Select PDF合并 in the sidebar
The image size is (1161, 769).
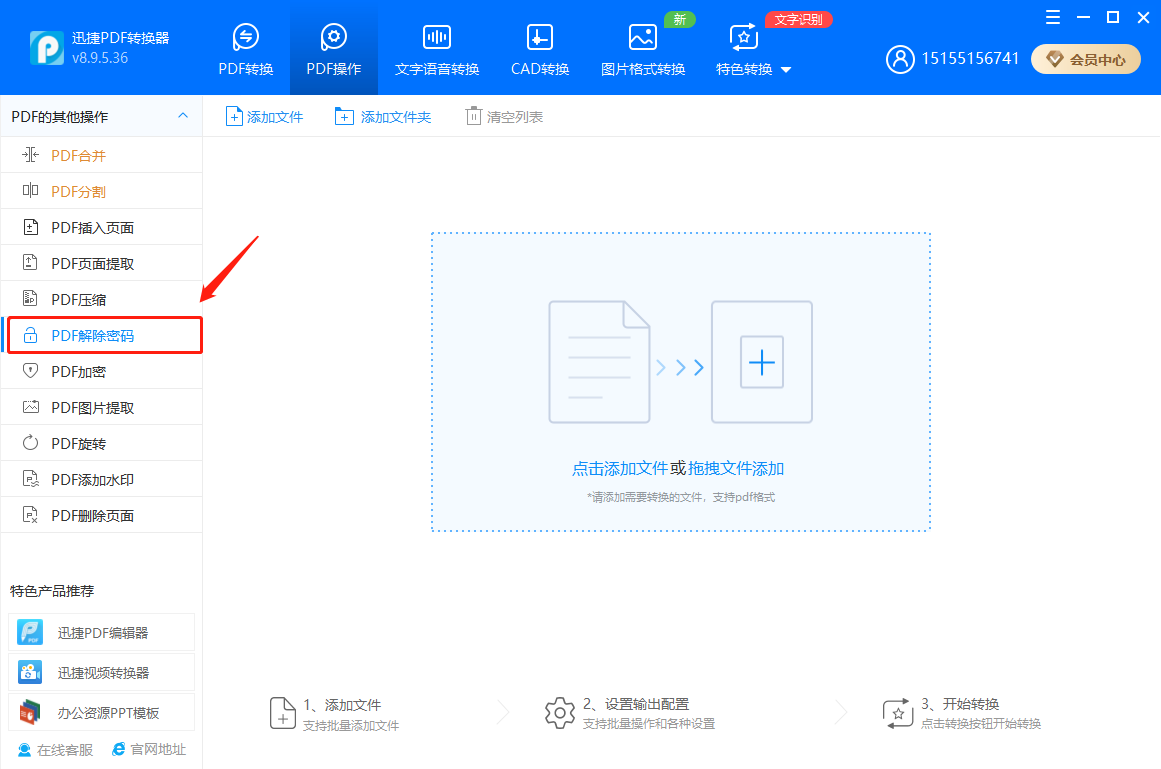pos(101,155)
